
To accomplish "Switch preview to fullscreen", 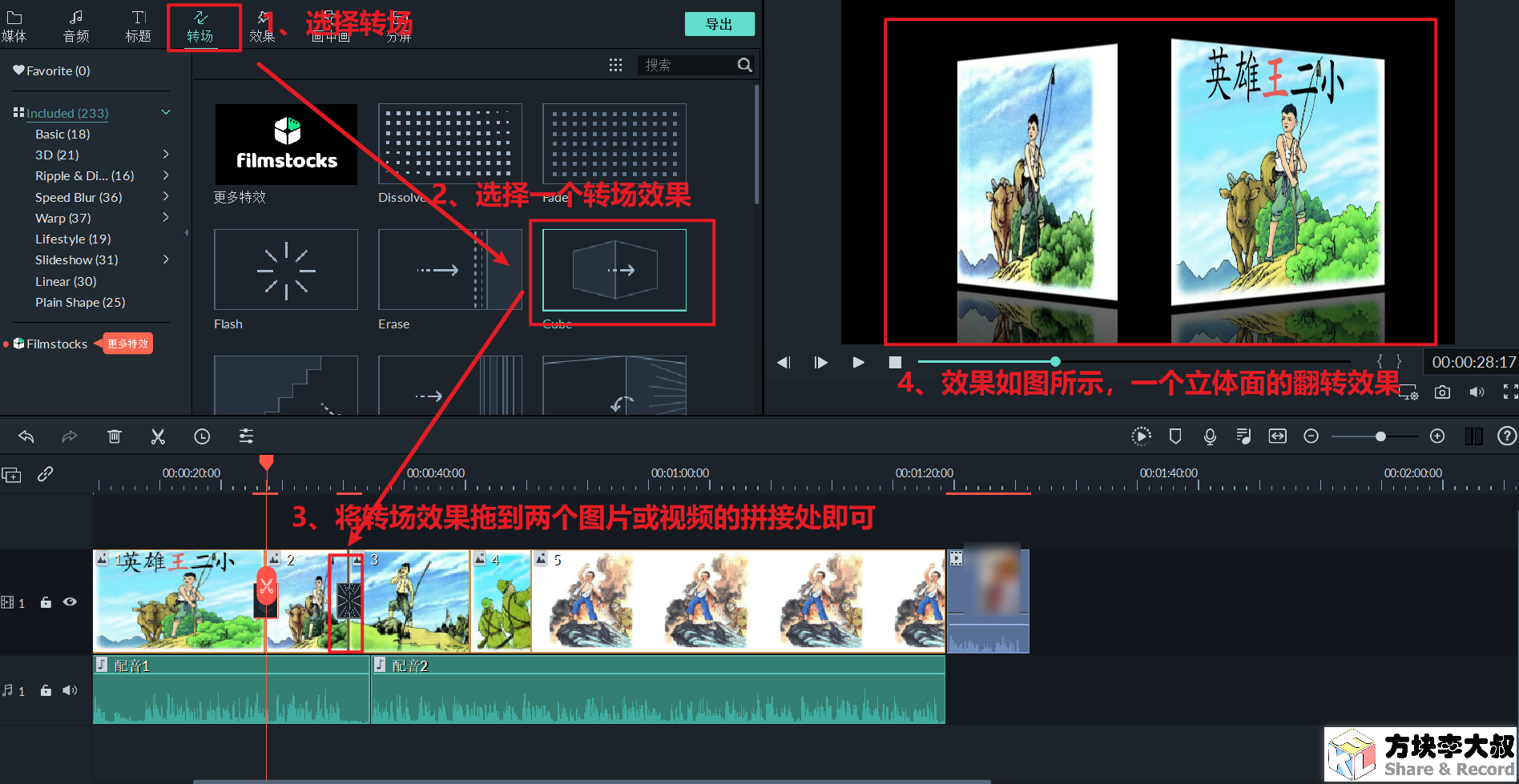I will tap(1510, 392).
